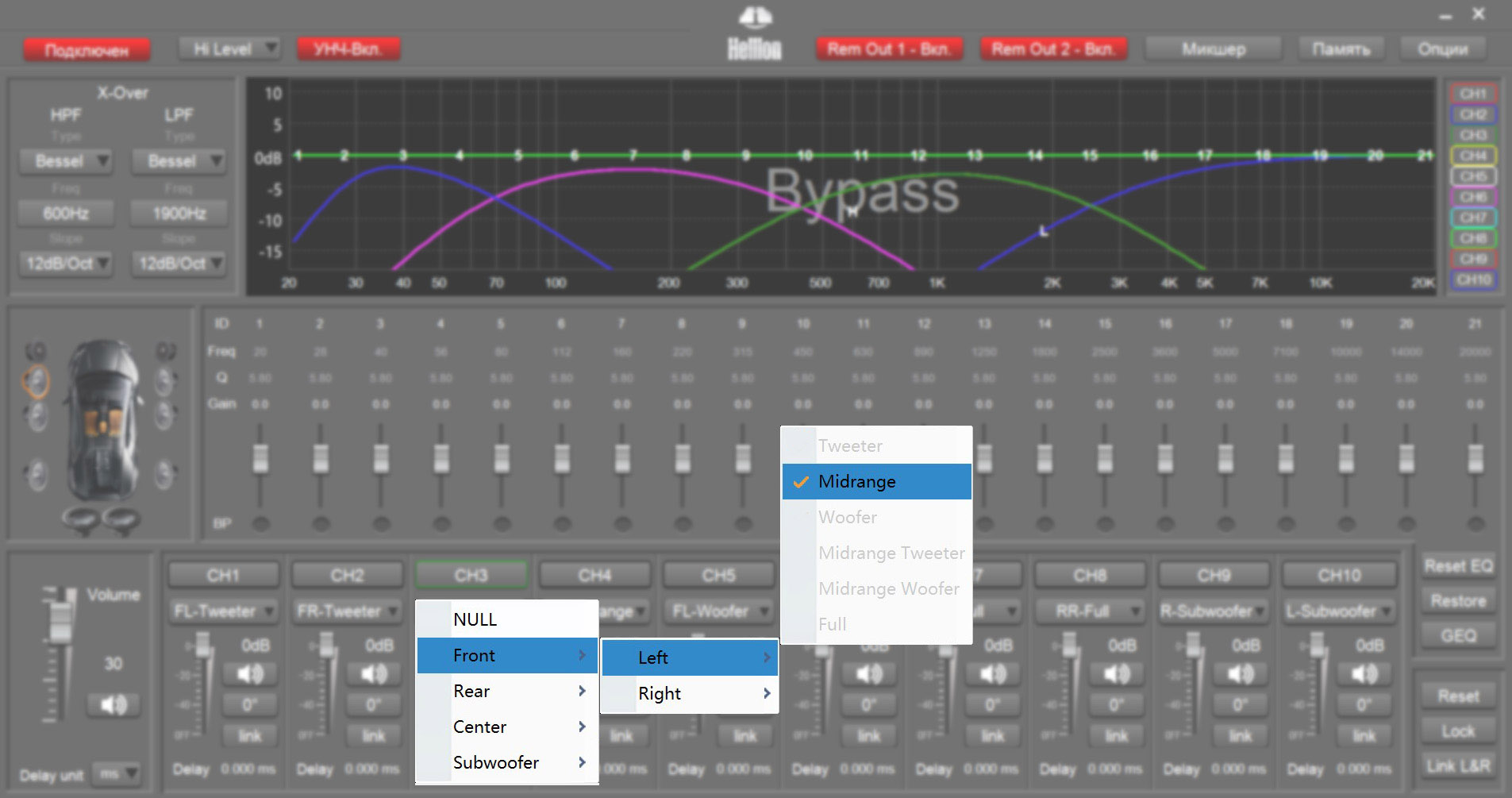
Task: Open the Hi Level input dropdown
Action: coord(229,49)
